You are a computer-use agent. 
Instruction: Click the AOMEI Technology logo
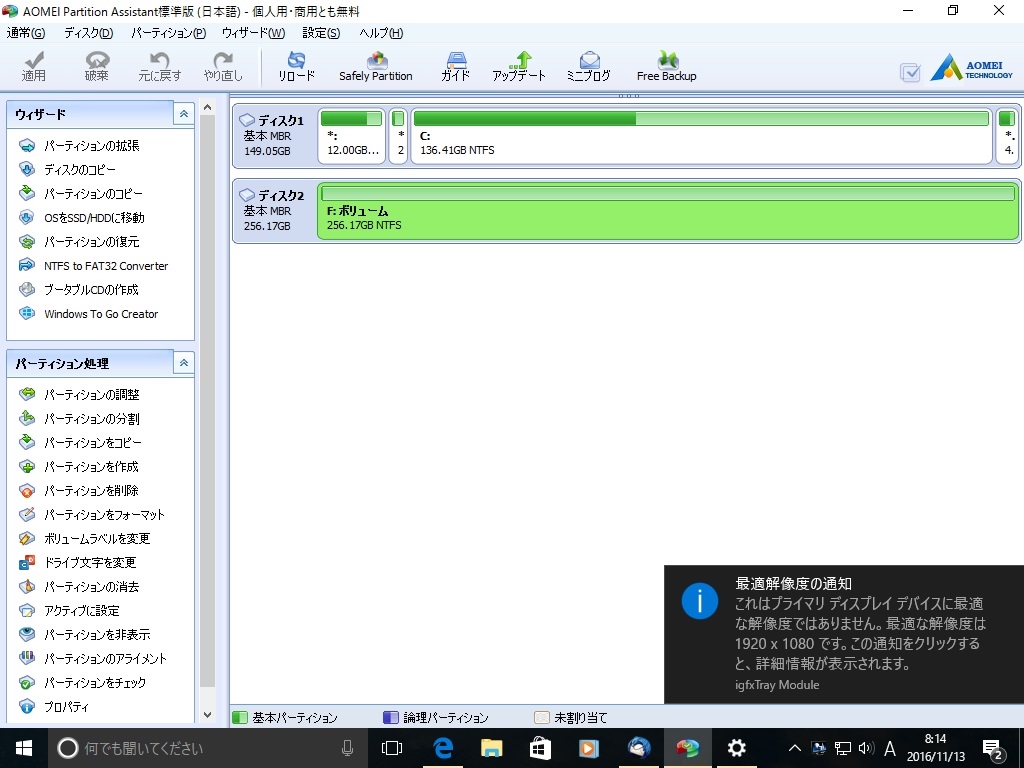(x=972, y=69)
